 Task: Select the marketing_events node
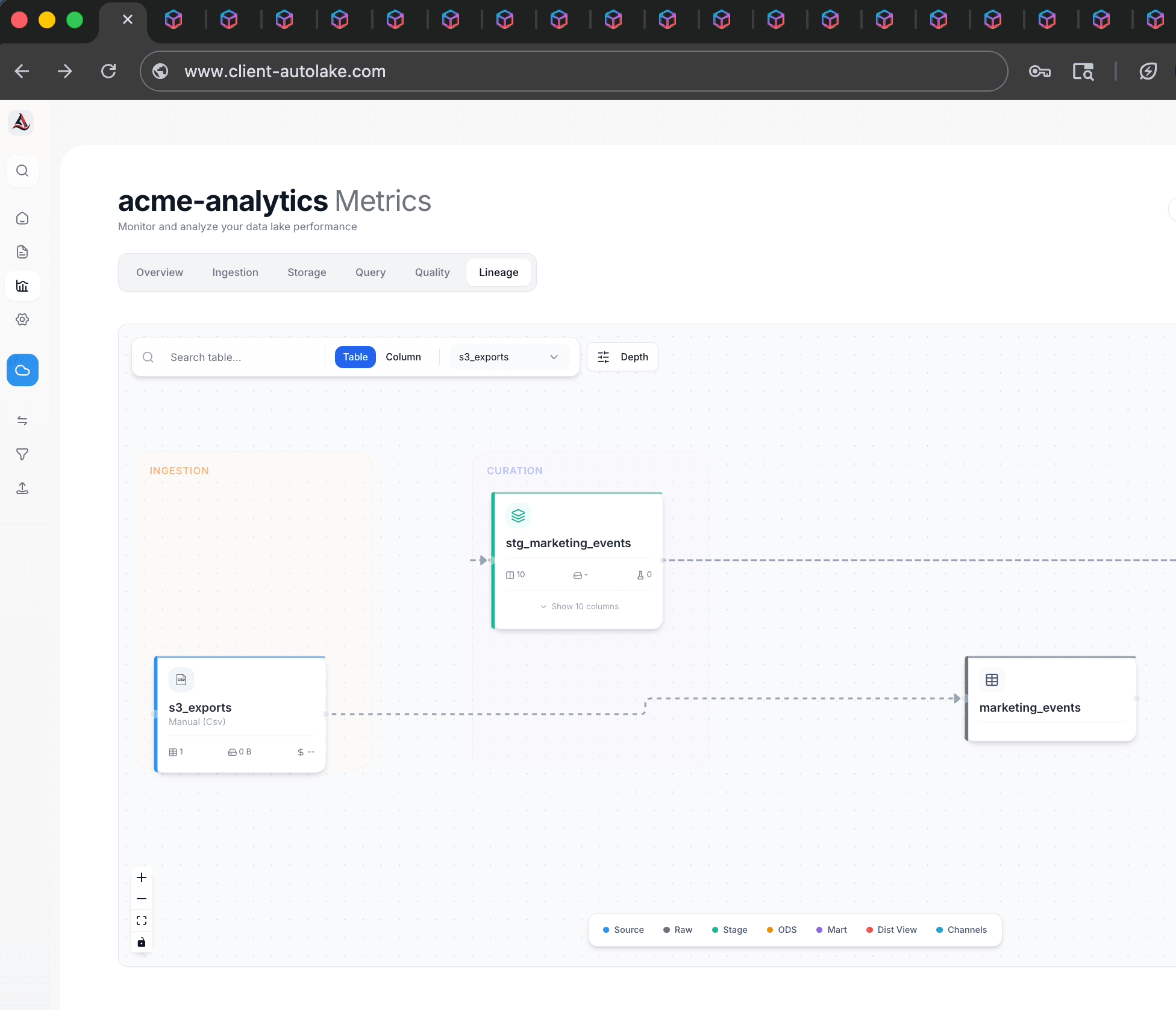click(1051, 699)
